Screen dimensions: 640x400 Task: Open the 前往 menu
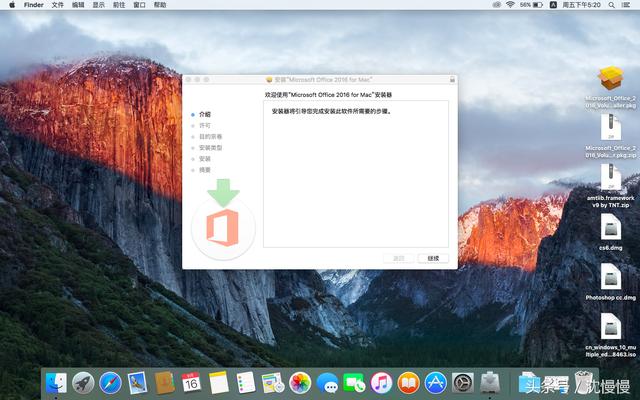(x=119, y=5)
